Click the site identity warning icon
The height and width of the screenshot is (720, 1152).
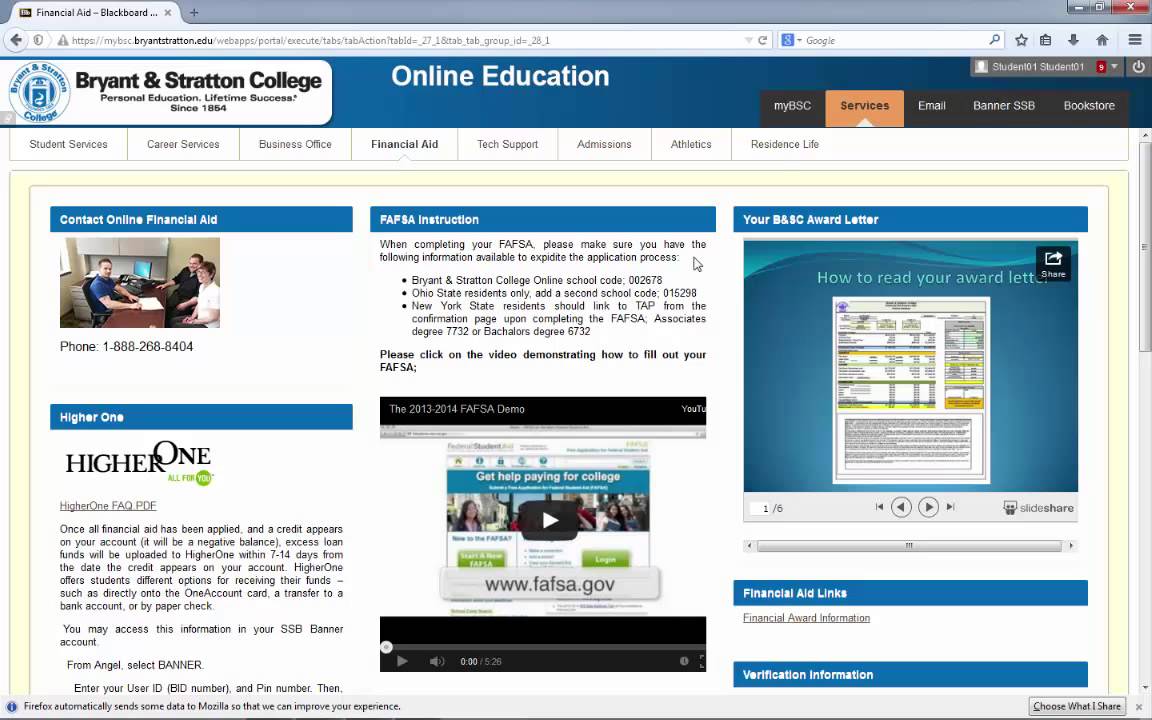[62, 40]
